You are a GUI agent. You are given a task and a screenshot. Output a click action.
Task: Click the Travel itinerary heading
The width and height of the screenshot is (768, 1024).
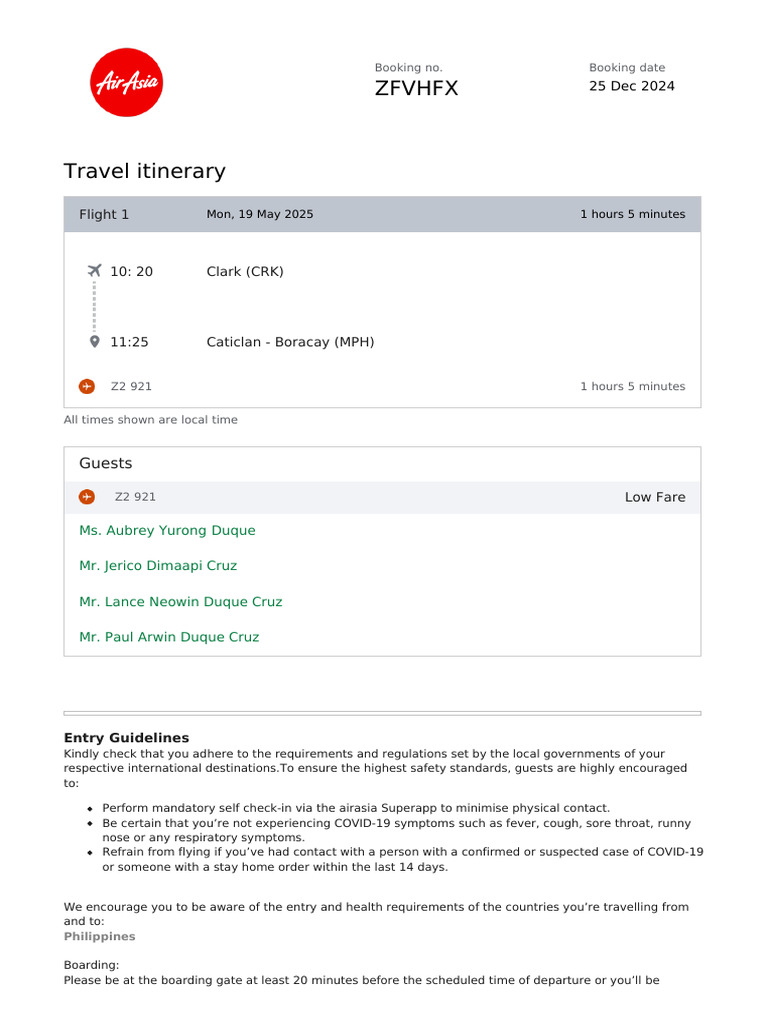pos(145,171)
